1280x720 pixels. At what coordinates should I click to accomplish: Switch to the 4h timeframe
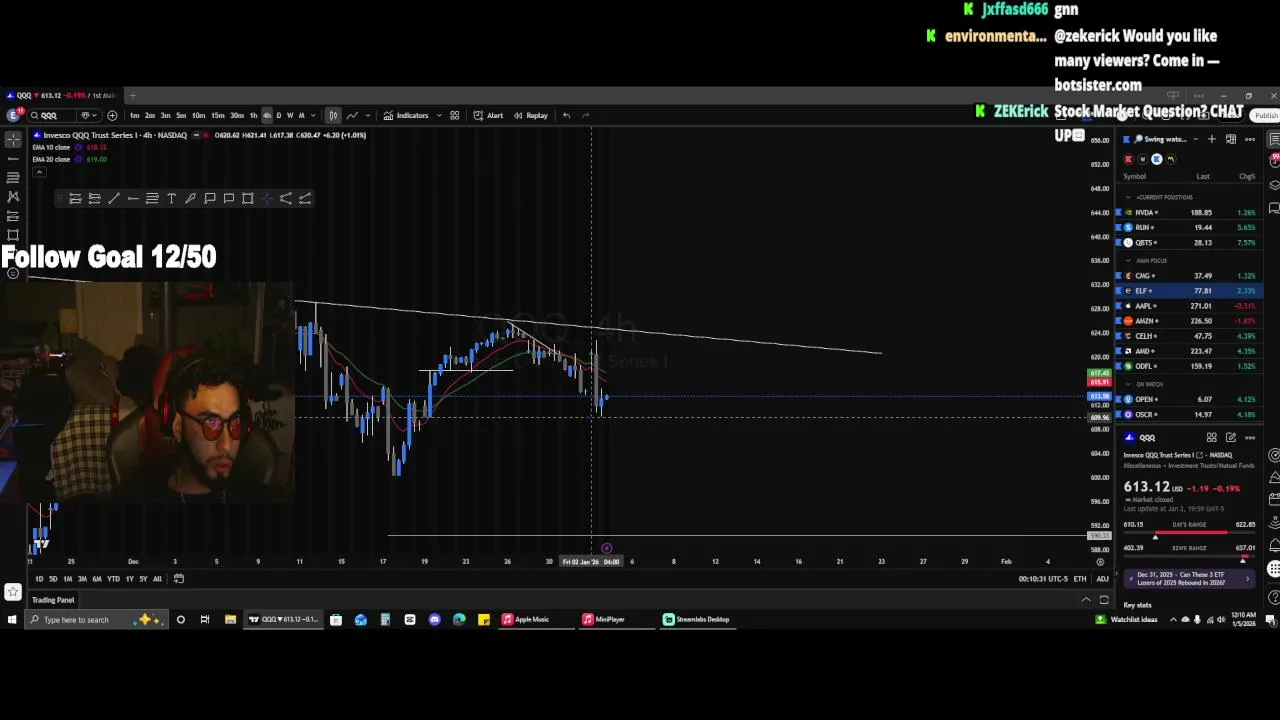(266, 115)
